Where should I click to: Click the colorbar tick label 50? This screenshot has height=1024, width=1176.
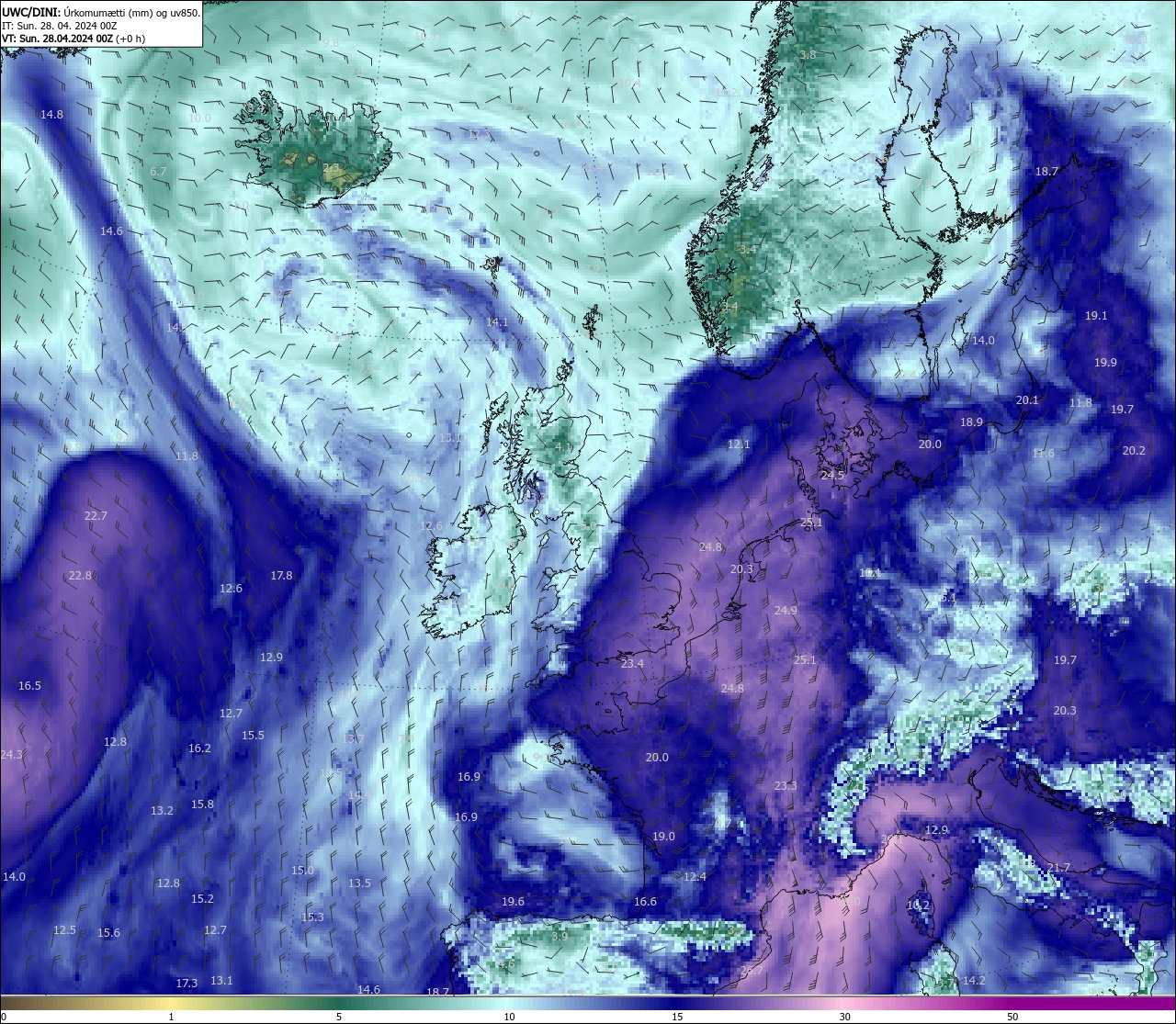click(x=1012, y=1017)
